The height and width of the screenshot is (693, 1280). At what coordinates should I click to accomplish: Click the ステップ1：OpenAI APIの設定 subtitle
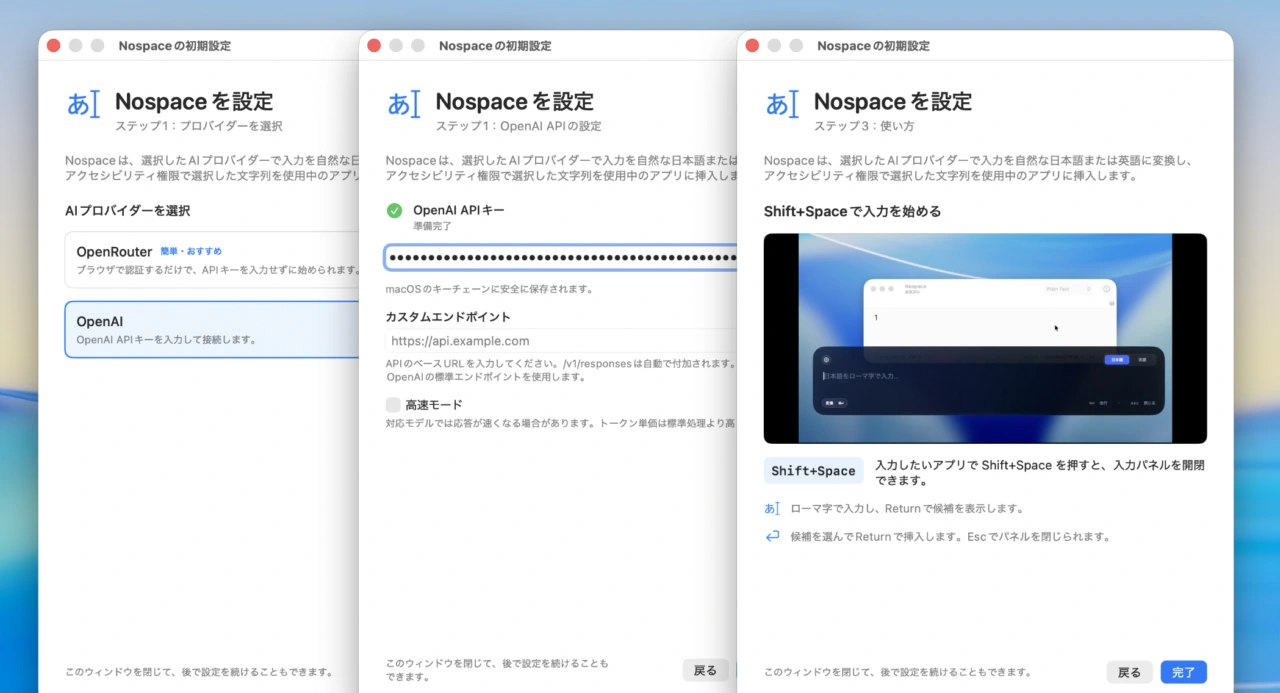[519, 126]
